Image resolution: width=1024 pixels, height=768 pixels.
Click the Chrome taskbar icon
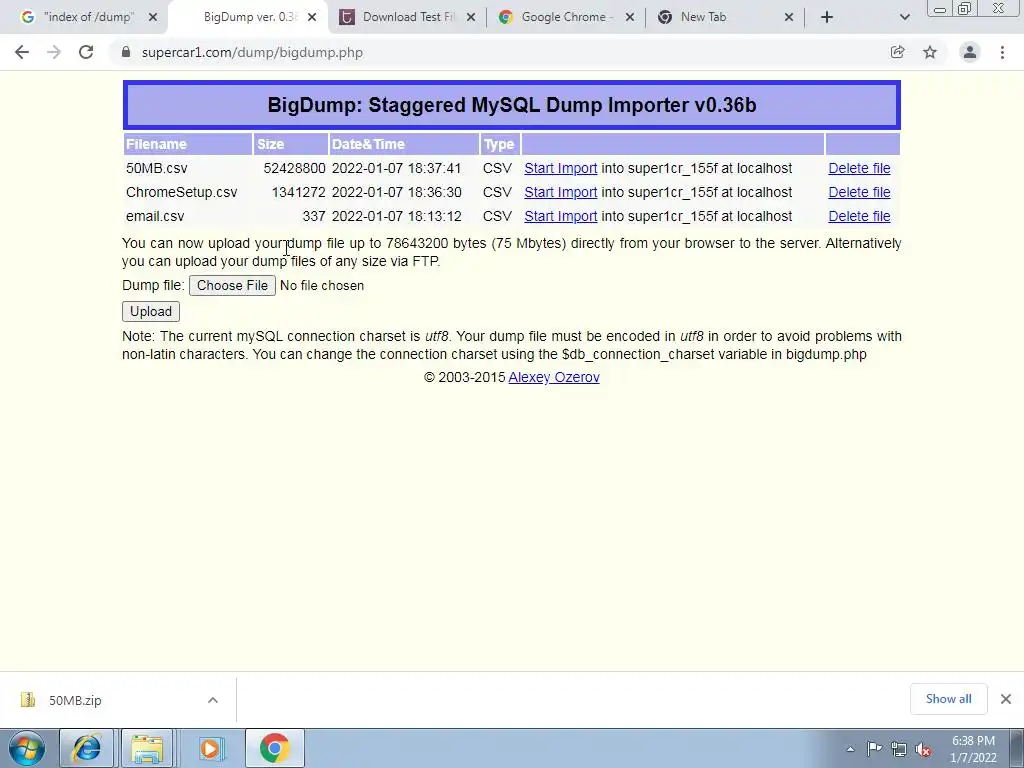click(275, 748)
